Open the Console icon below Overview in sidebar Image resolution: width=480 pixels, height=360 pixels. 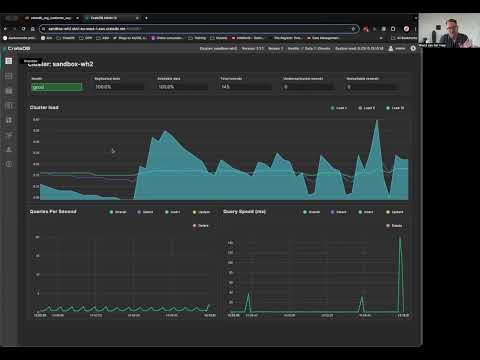click(x=9, y=76)
